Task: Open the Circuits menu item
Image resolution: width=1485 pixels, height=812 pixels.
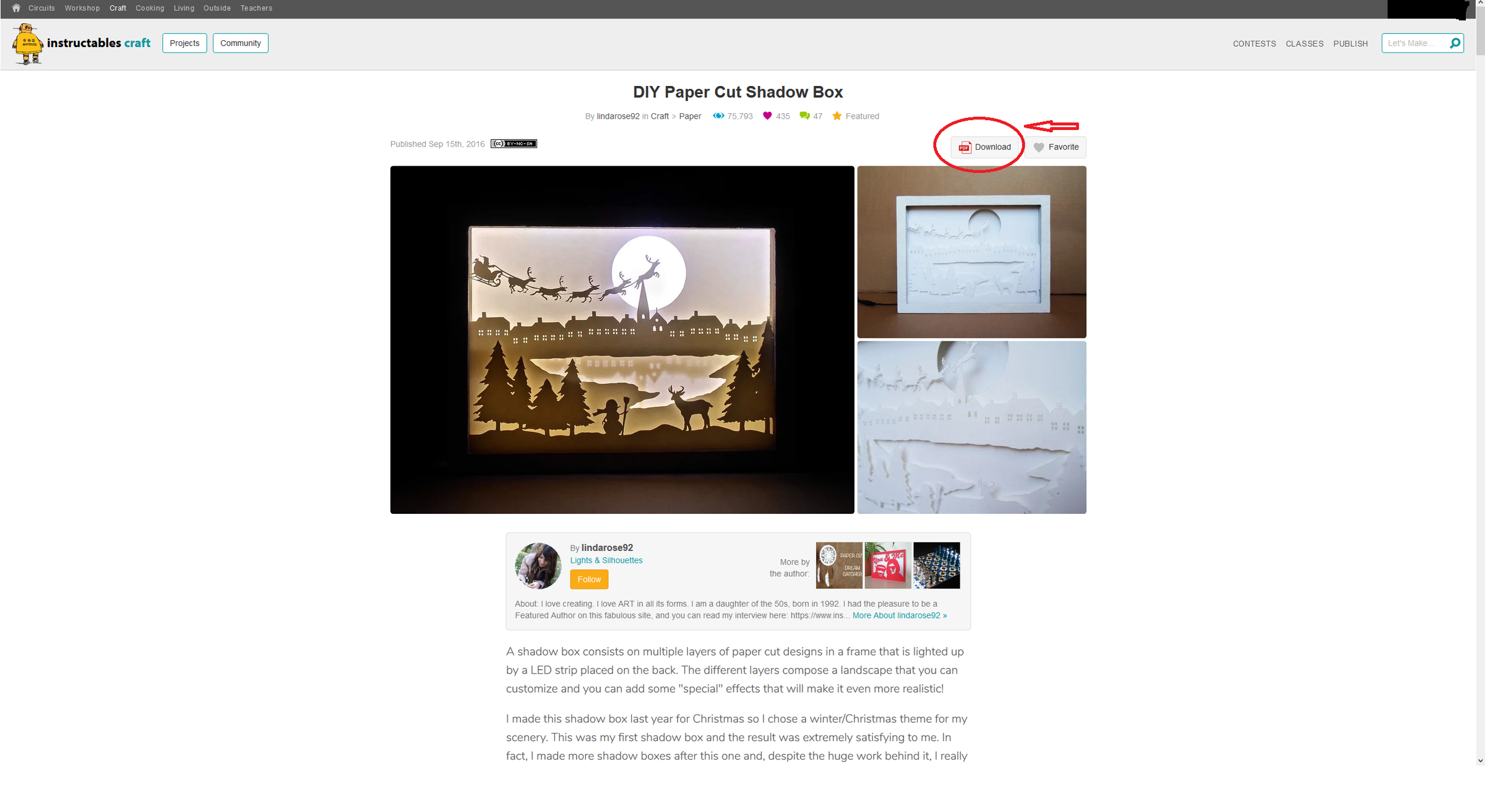Action: 41,8
